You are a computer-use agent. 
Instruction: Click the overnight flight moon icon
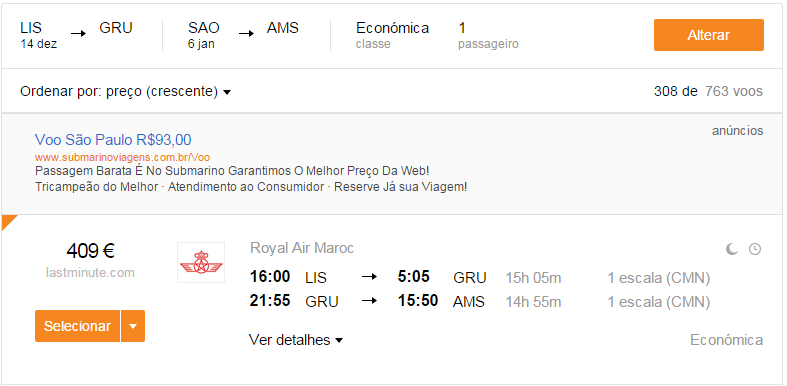click(732, 248)
